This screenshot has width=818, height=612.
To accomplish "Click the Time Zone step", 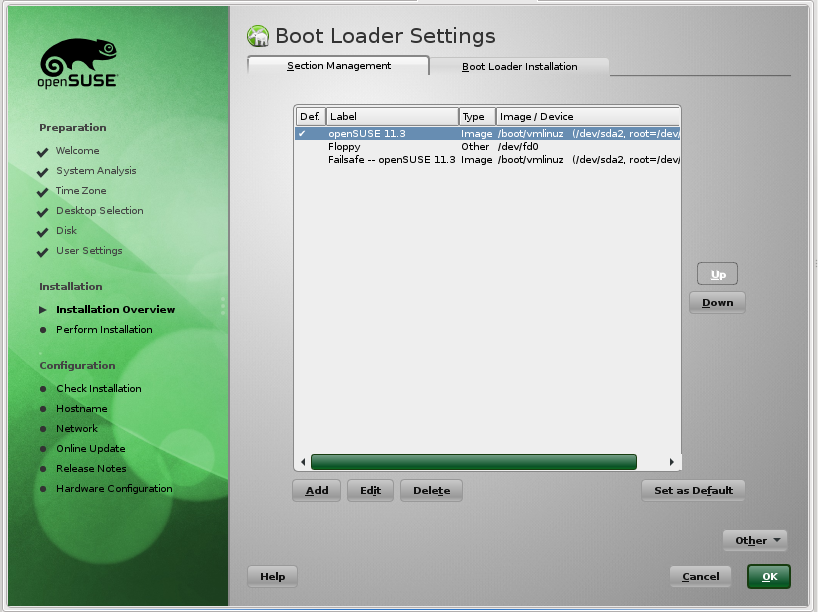I will (x=81, y=190).
